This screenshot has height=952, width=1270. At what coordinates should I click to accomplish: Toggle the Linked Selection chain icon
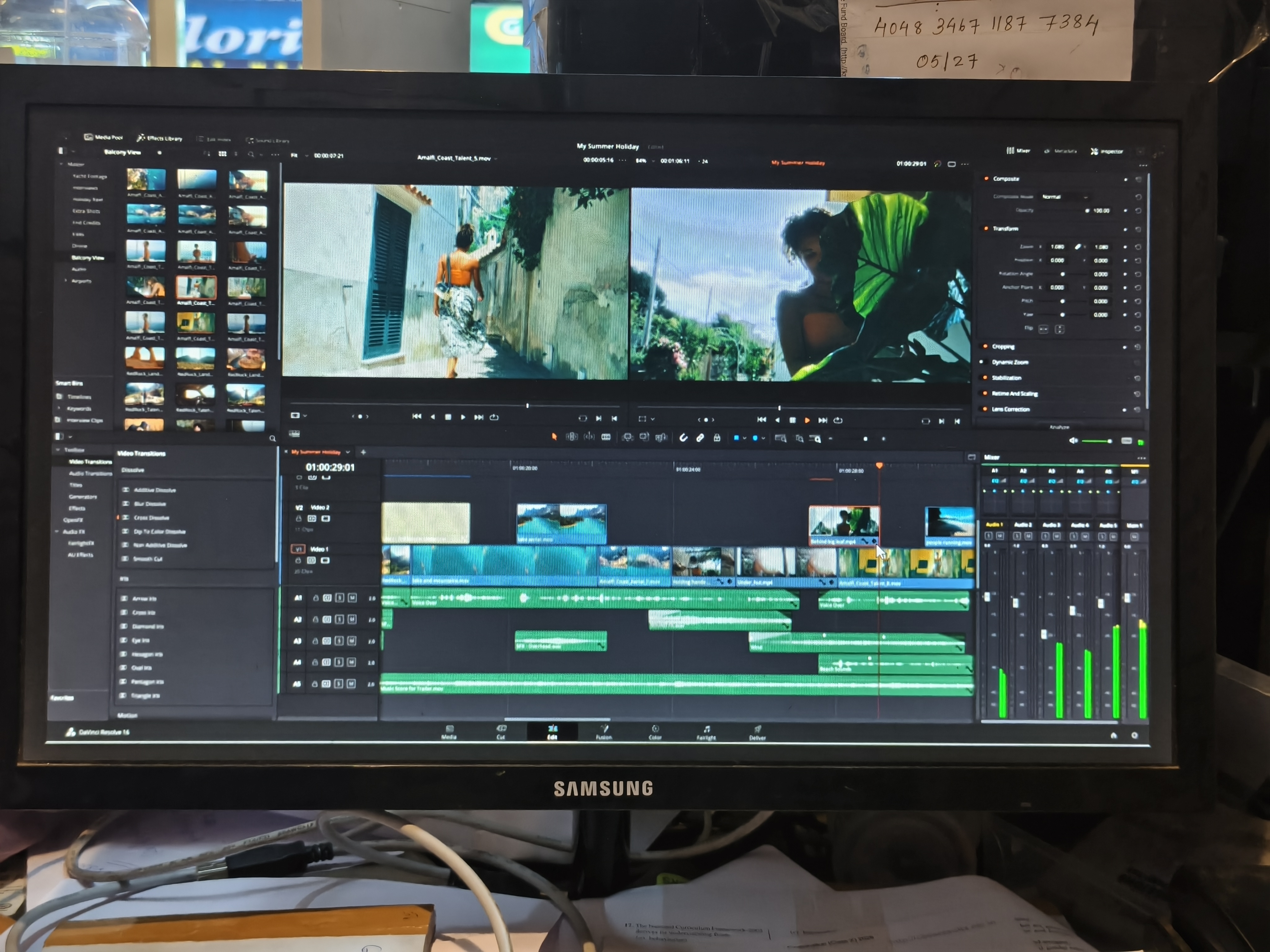[x=700, y=439]
